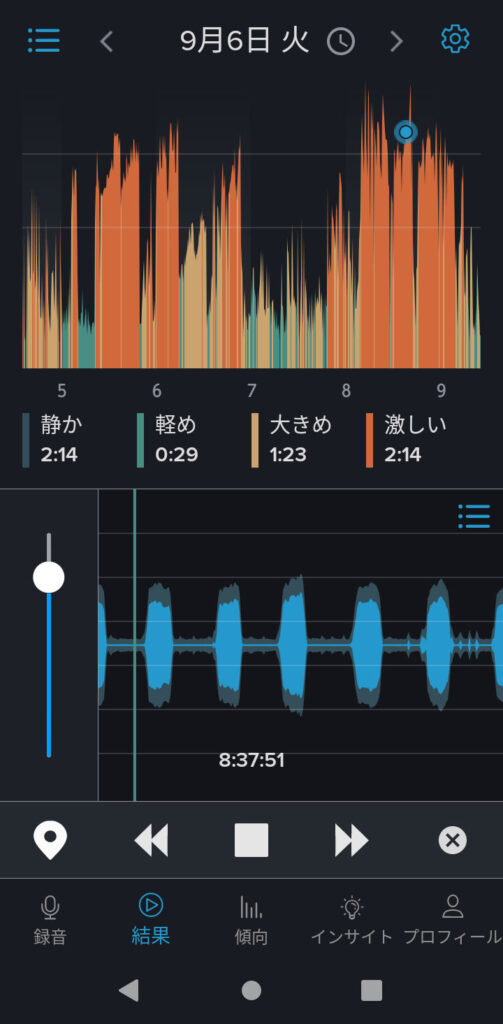Add a pin marker at current position

click(50, 840)
